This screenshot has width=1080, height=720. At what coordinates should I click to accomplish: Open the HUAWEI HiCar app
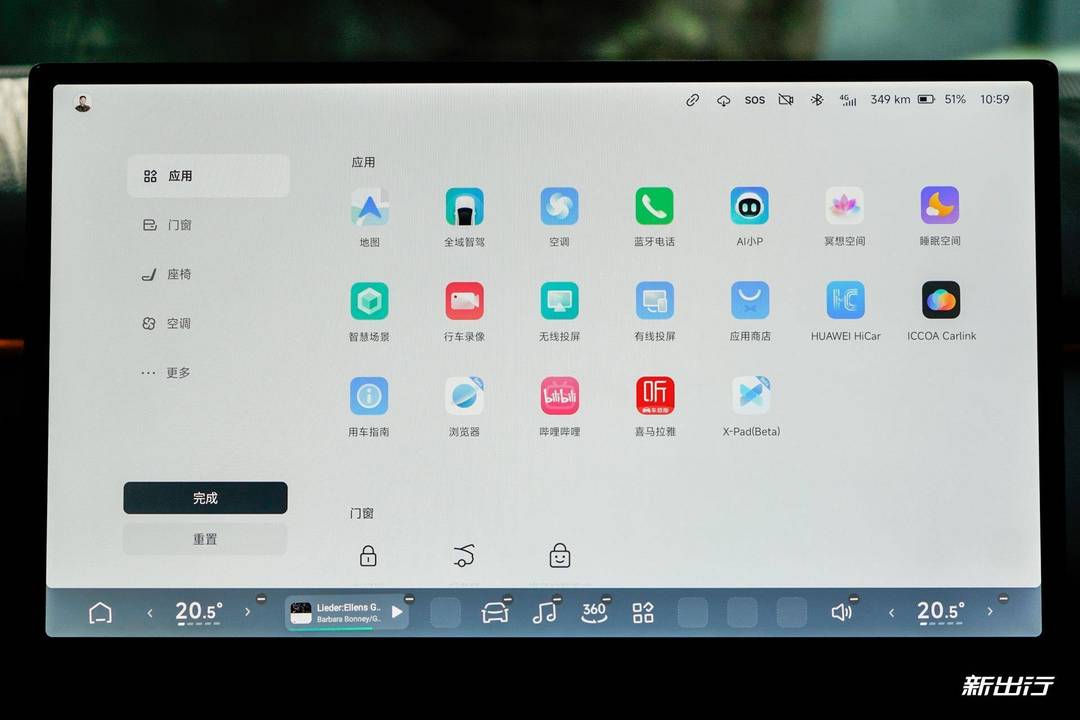coord(845,300)
